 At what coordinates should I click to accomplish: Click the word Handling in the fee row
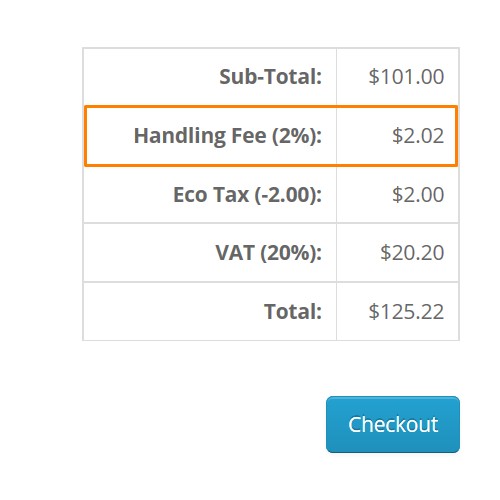click(x=180, y=136)
